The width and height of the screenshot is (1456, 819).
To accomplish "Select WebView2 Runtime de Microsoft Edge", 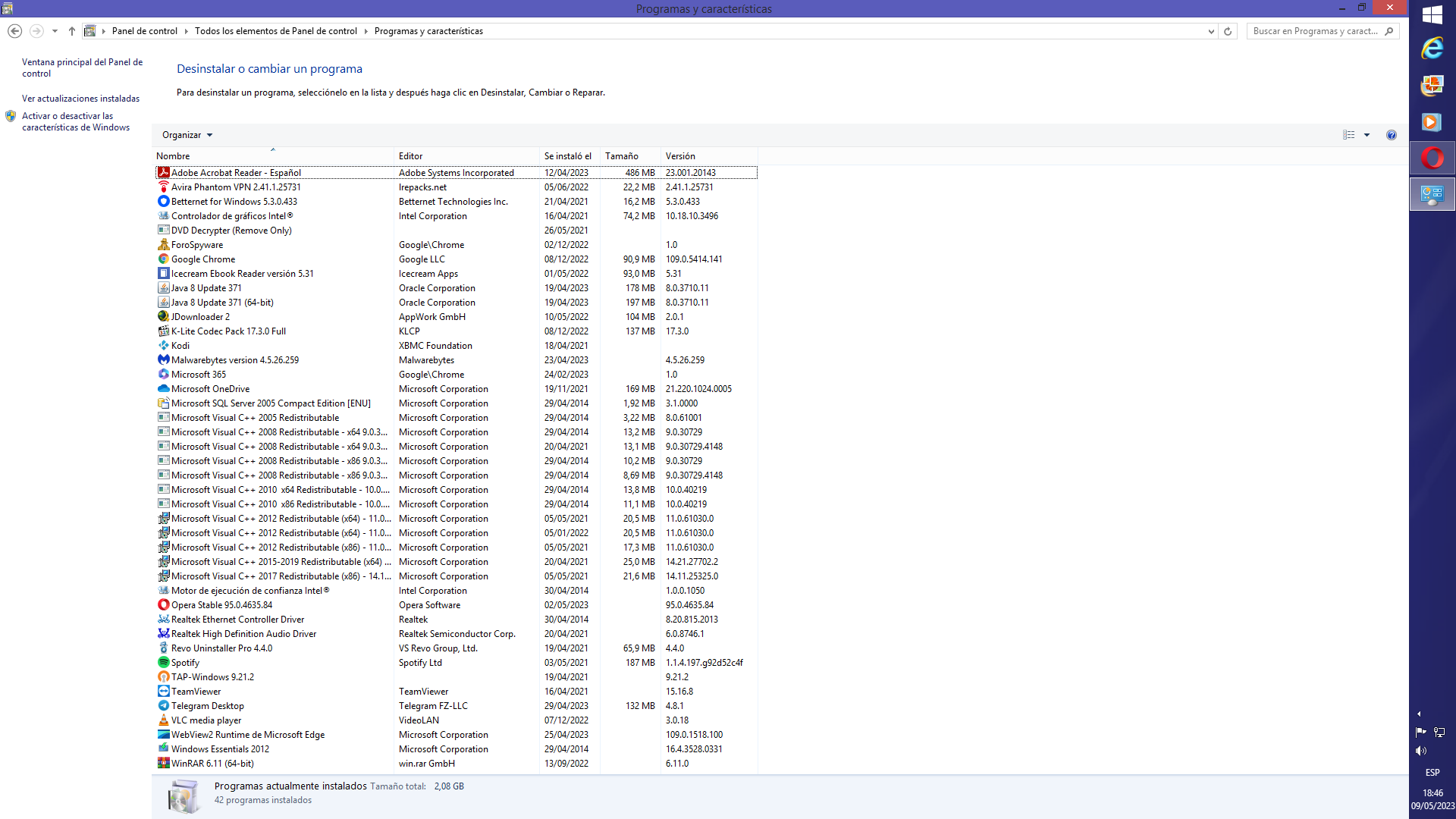I will point(456,735).
